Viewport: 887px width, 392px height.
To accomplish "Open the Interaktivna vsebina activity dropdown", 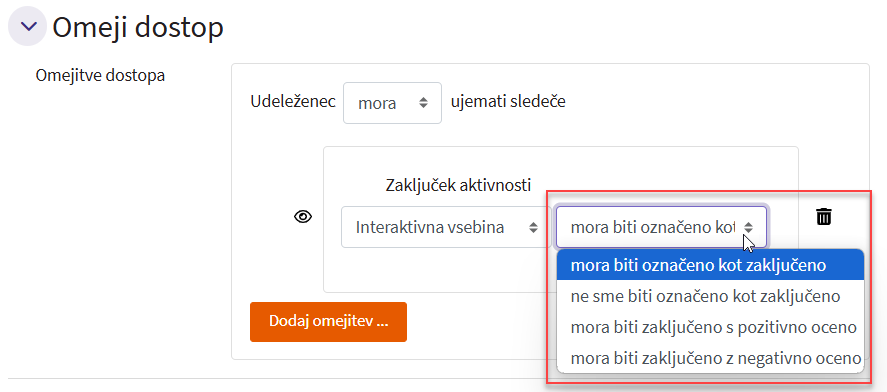I will pyautogui.click(x=446, y=227).
